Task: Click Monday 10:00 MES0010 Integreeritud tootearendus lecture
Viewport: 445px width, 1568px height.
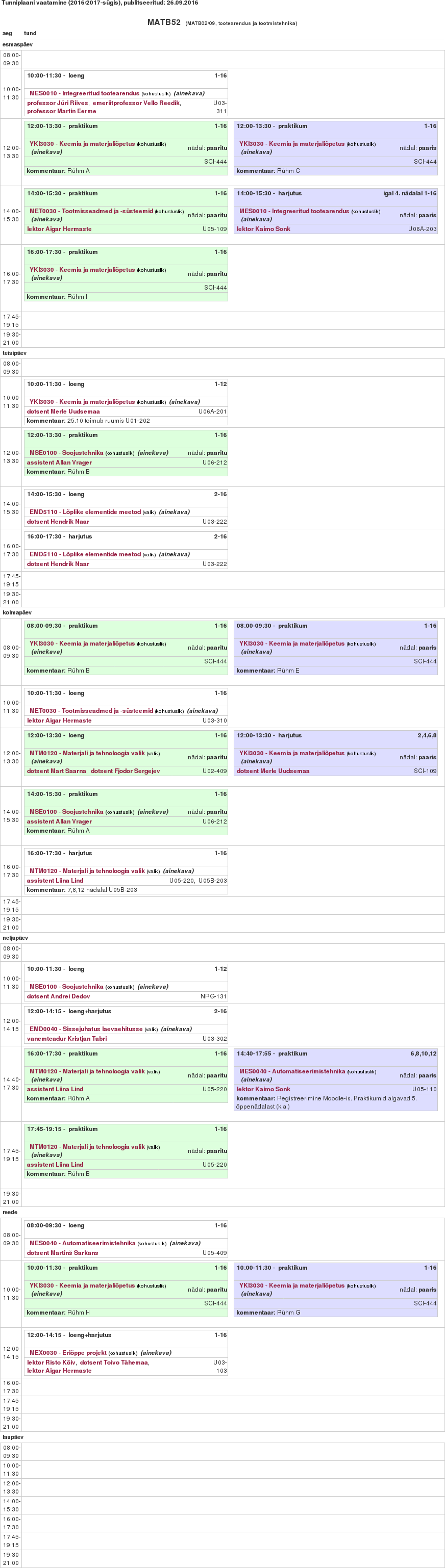Action: point(84,93)
